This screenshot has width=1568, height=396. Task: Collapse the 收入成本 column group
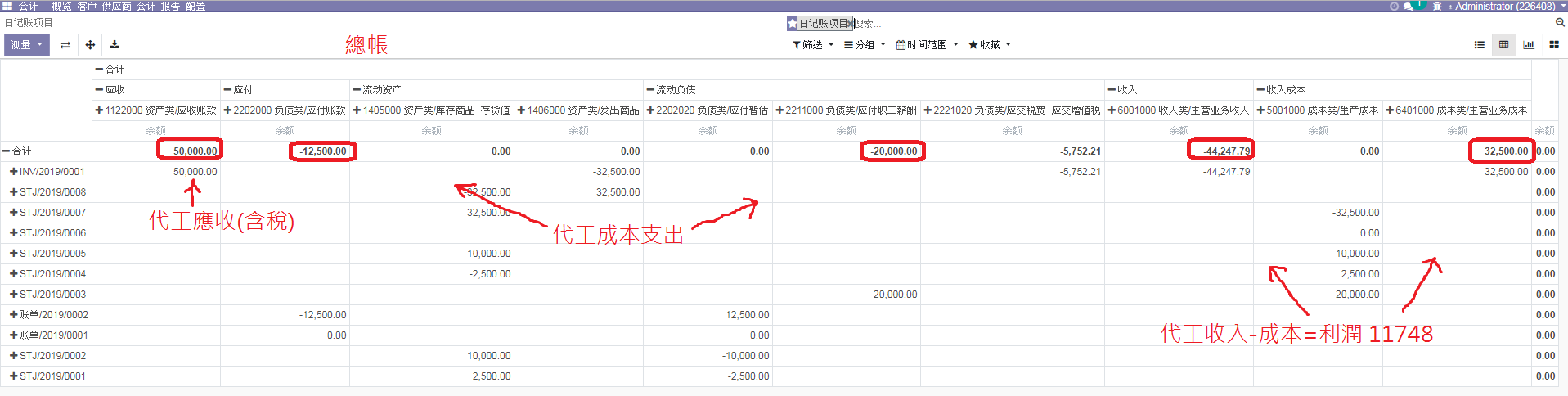[1281, 90]
